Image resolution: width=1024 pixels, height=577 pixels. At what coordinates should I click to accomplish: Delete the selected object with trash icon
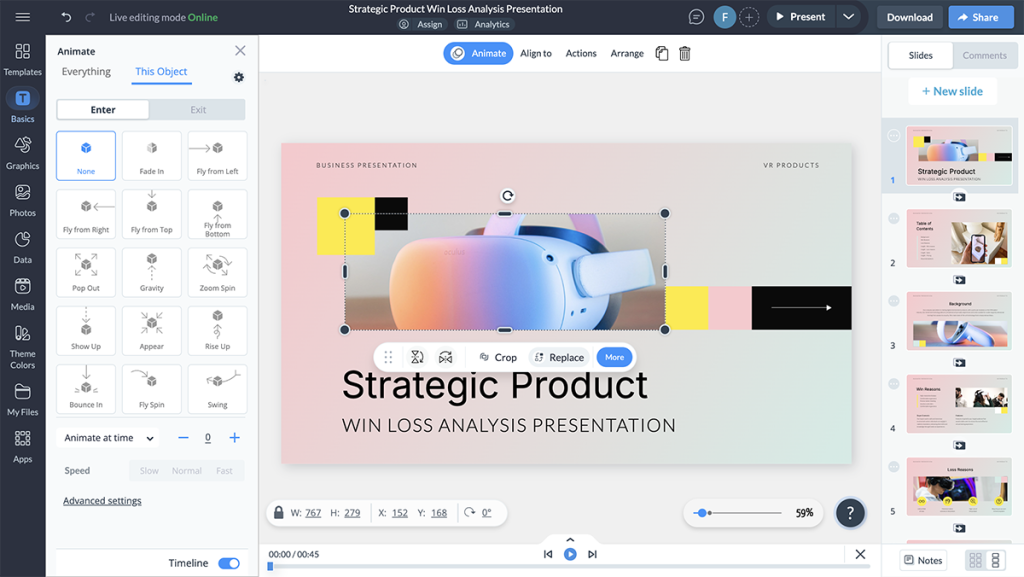point(684,54)
